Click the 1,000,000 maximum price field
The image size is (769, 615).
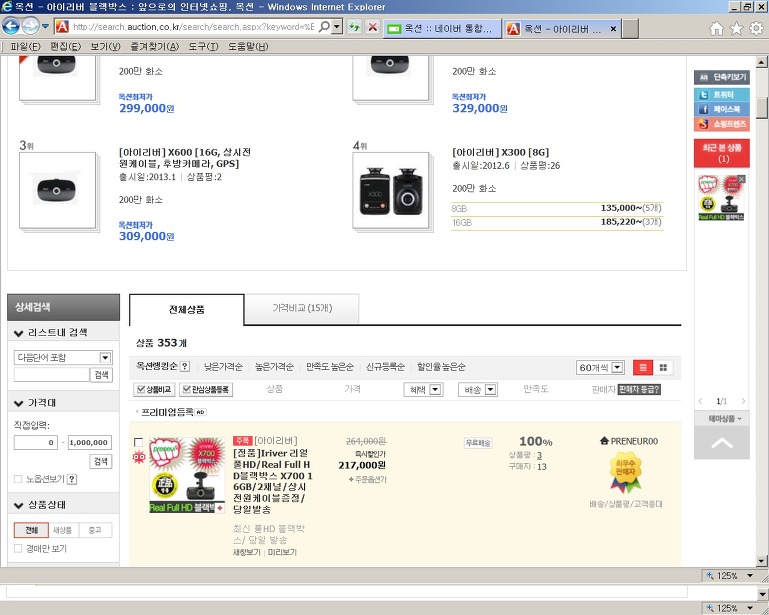point(90,442)
